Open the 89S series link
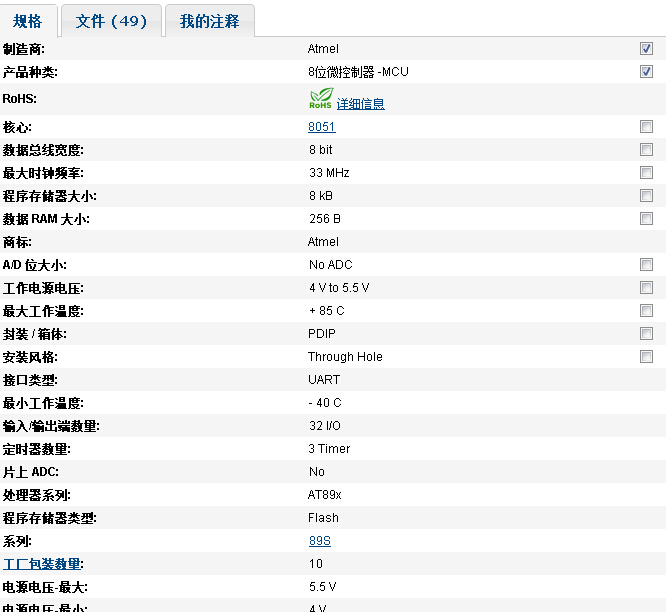 pyautogui.click(x=320, y=541)
